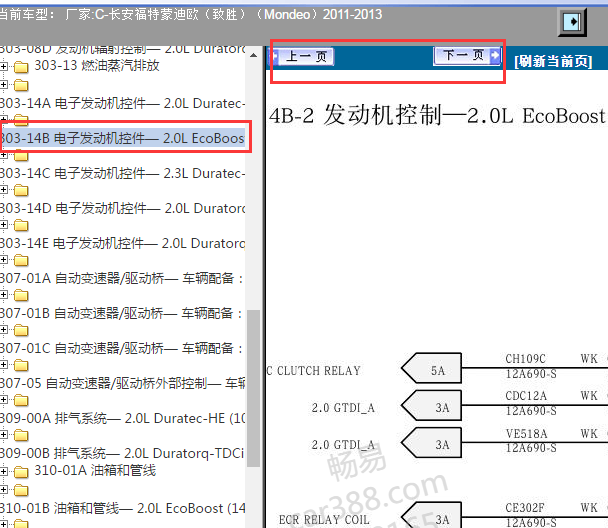Screen dimensions: 608x528
Task: Select 303-14C 电子发动机控件 2.3L Duratec
Action: [x=123, y=173]
